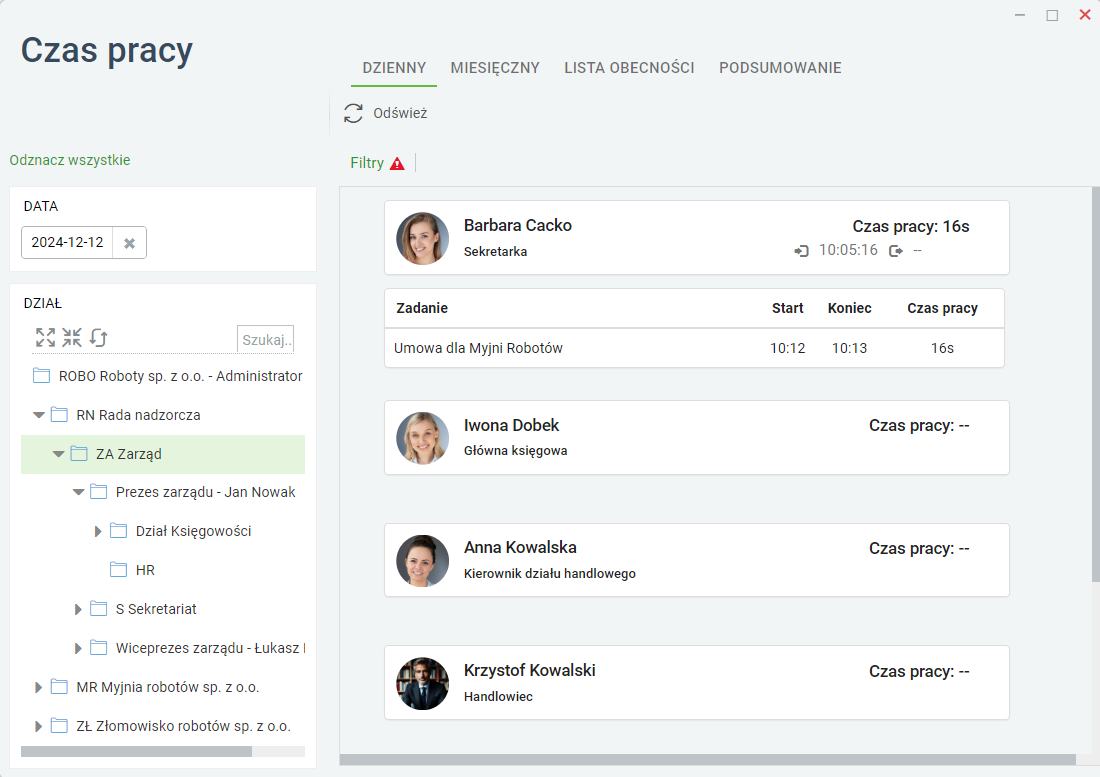Click the Odśwież refresh icon
Image resolution: width=1100 pixels, height=777 pixels.
coord(353,113)
